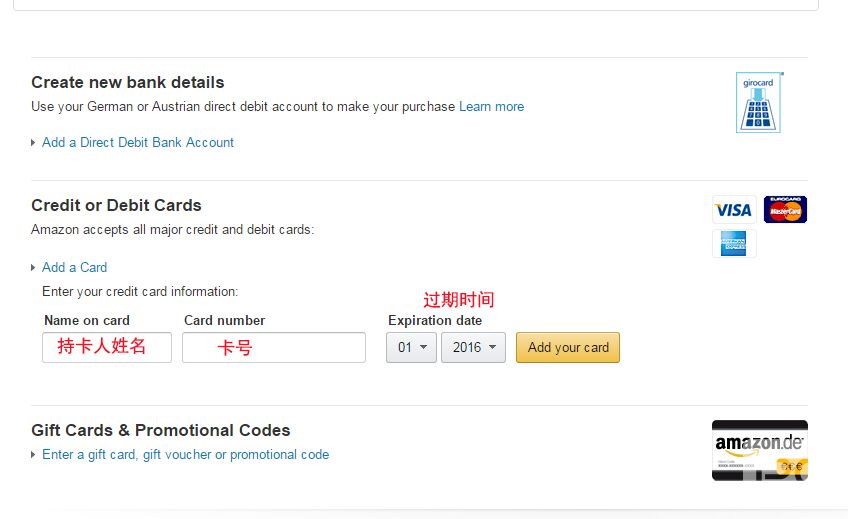Click the girocard logo icon
Viewport: 848px width, 519px height.
[x=758, y=102]
